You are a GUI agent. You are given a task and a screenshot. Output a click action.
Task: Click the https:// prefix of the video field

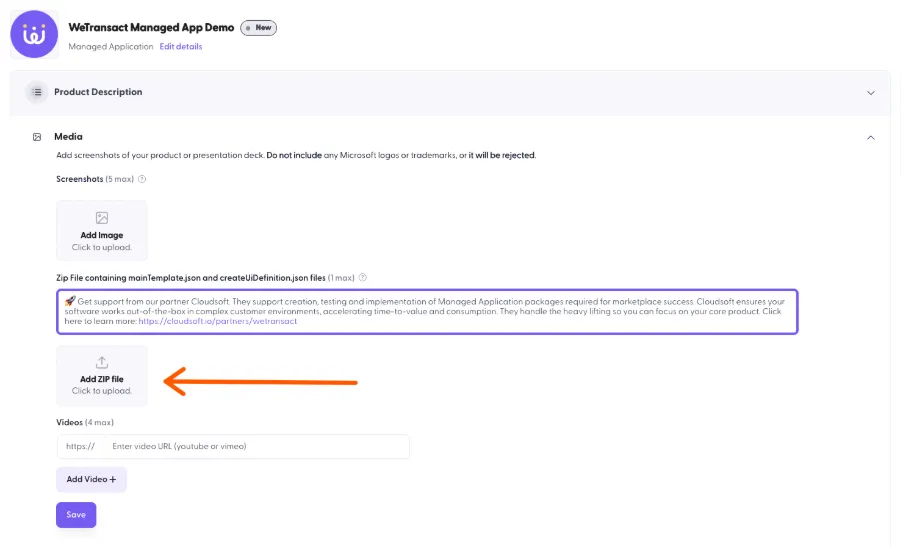tap(80, 446)
